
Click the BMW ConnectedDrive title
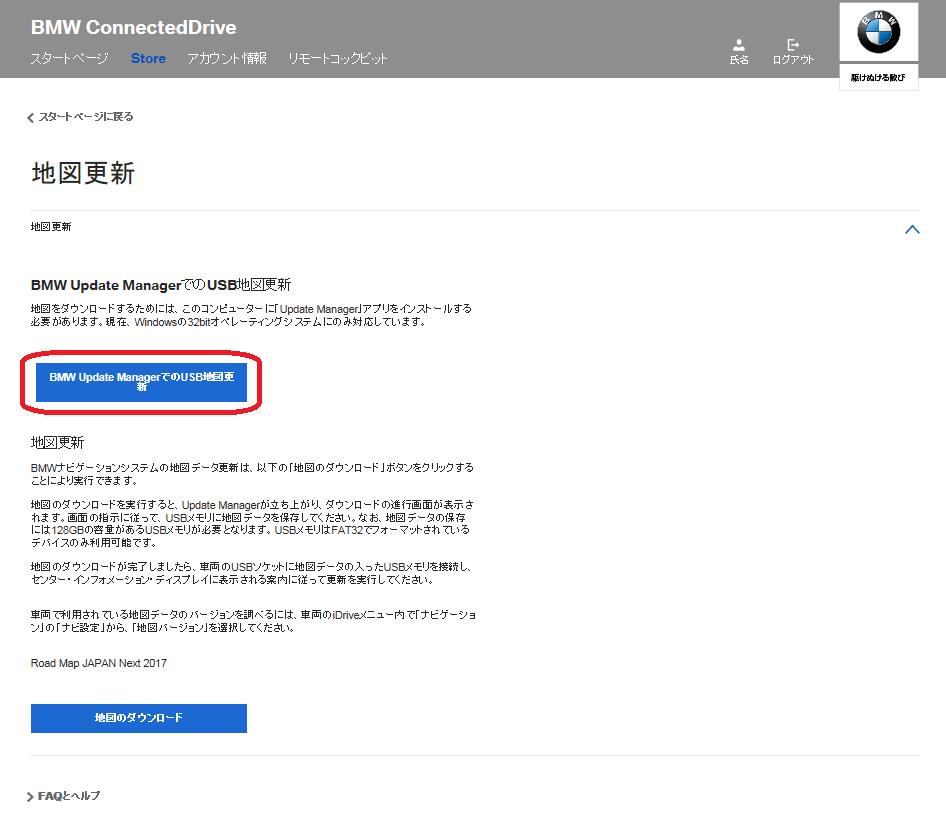point(133,27)
